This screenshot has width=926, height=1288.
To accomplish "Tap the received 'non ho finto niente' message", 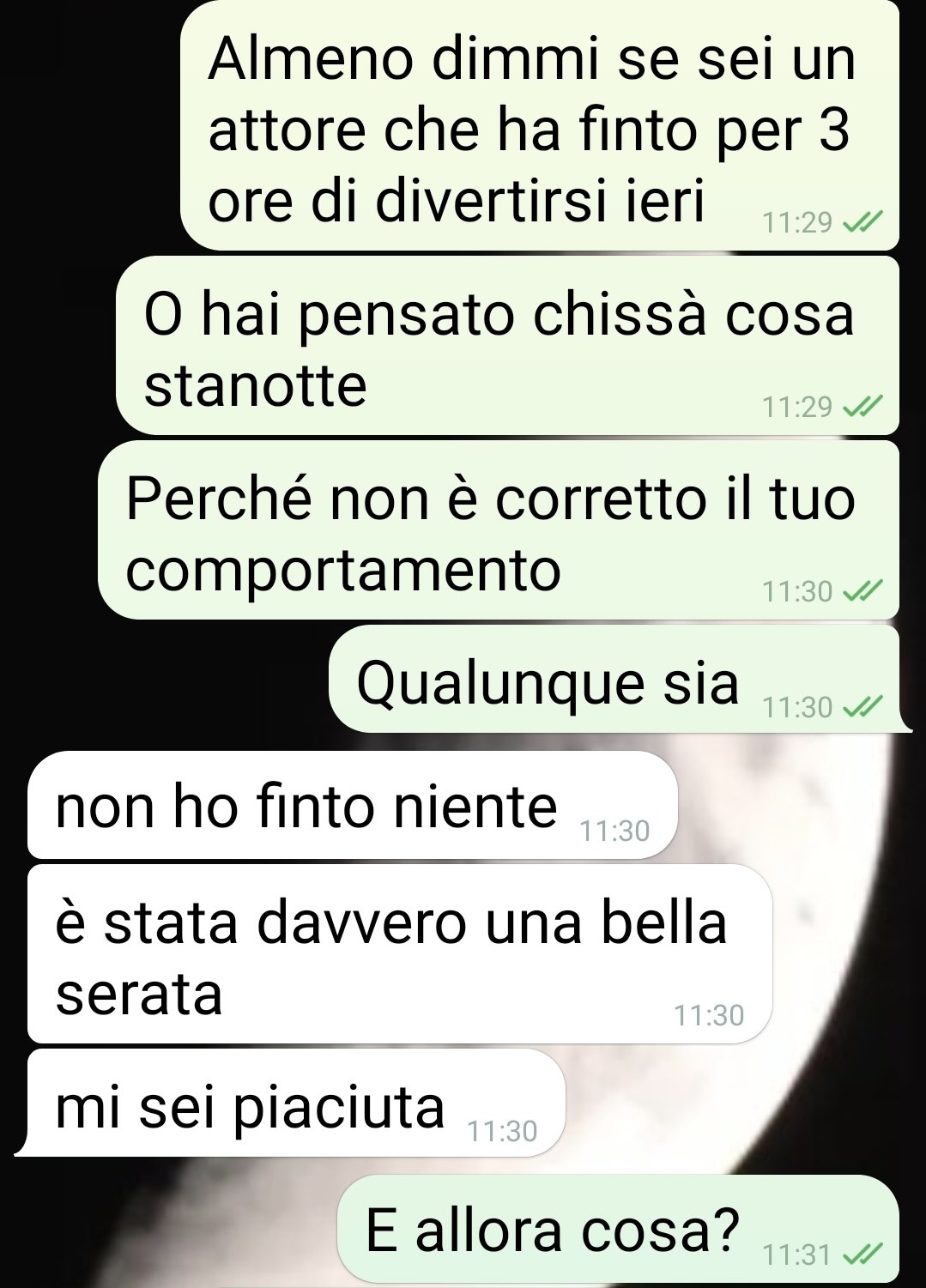I will coord(353,805).
